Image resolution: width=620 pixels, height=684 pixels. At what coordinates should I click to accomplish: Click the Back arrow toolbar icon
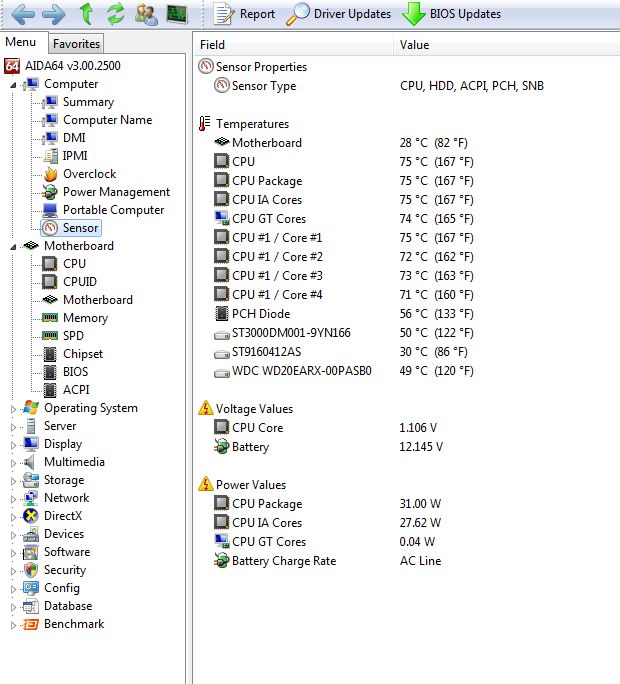pyautogui.click(x=23, y=14)
